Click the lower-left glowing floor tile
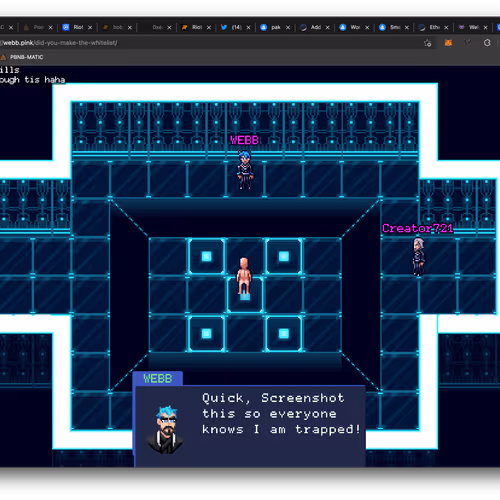Image resolution: width=500 pixels, height=500 pixels. pyautogui.click(x=206, y=334)
